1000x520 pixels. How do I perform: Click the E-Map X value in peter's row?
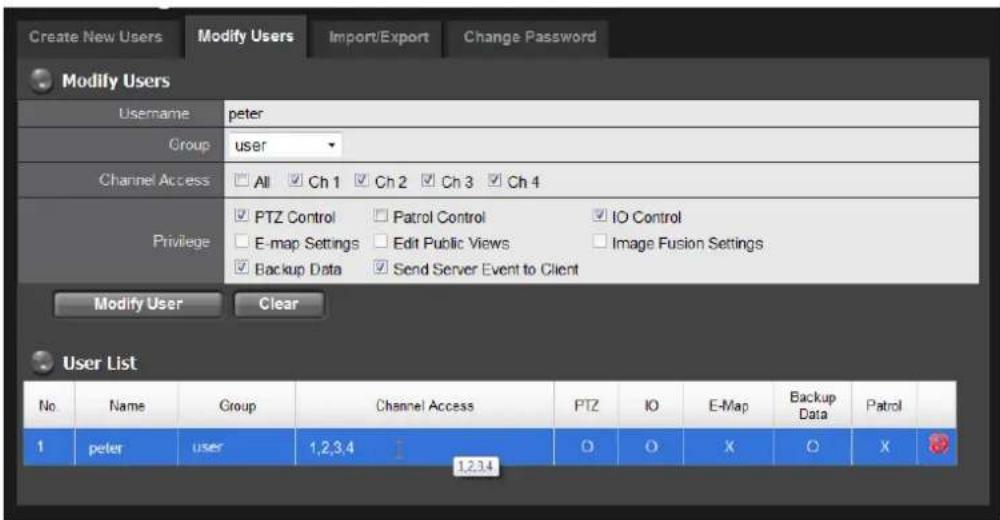click(728, 447)
